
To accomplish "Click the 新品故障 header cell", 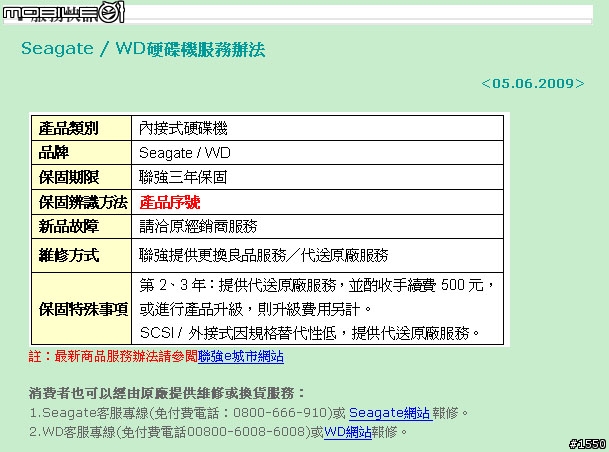I will click(82, 226).
